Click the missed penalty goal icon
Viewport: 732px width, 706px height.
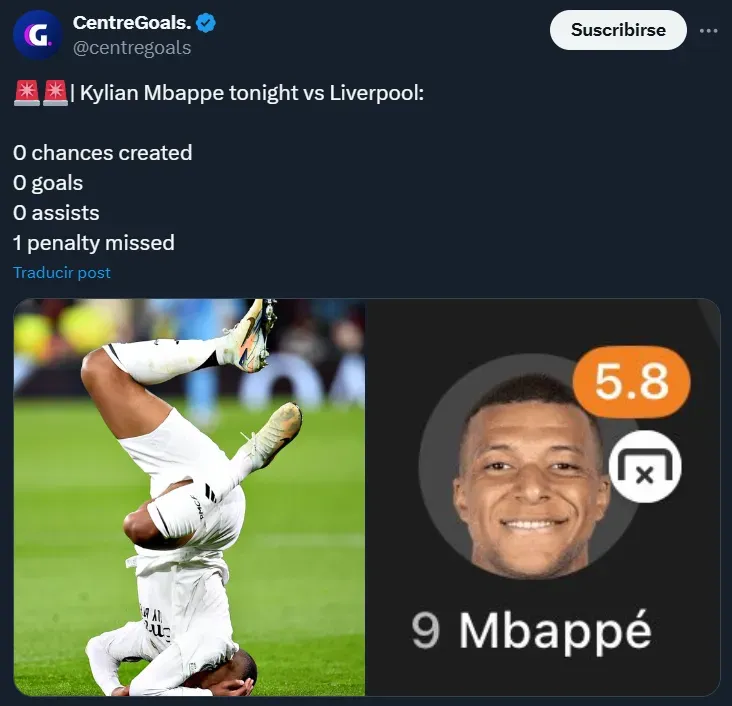click(645, 466)
